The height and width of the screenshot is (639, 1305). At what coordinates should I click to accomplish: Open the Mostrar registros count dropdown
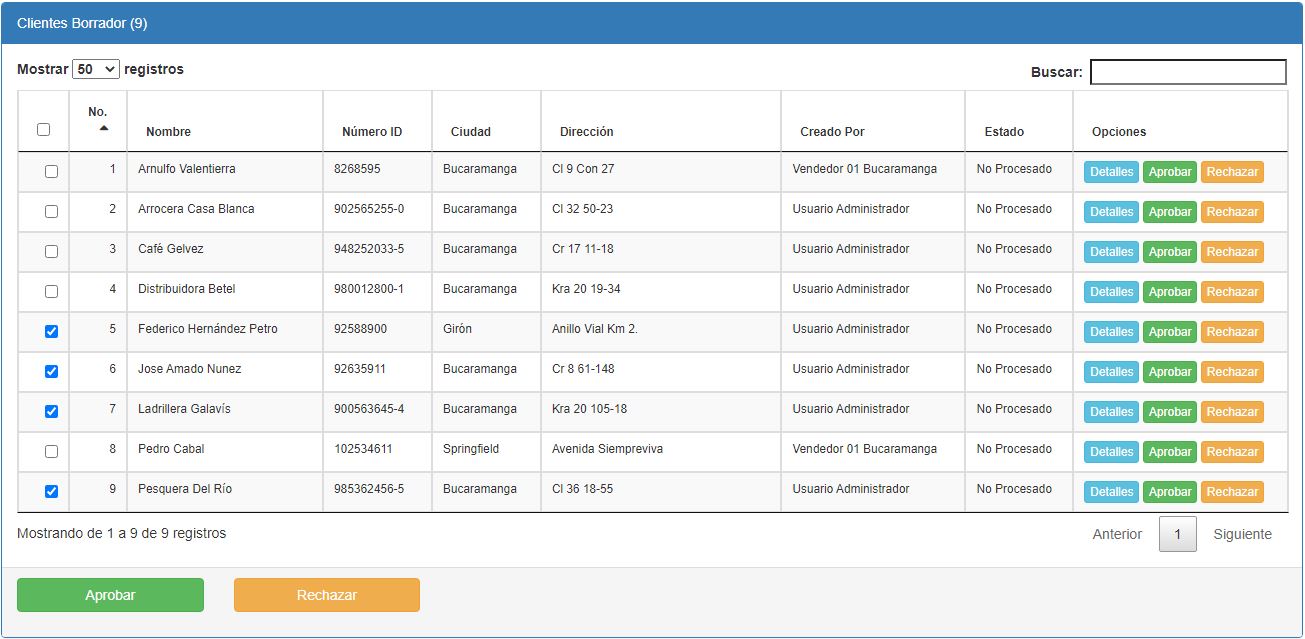point(96,69)
